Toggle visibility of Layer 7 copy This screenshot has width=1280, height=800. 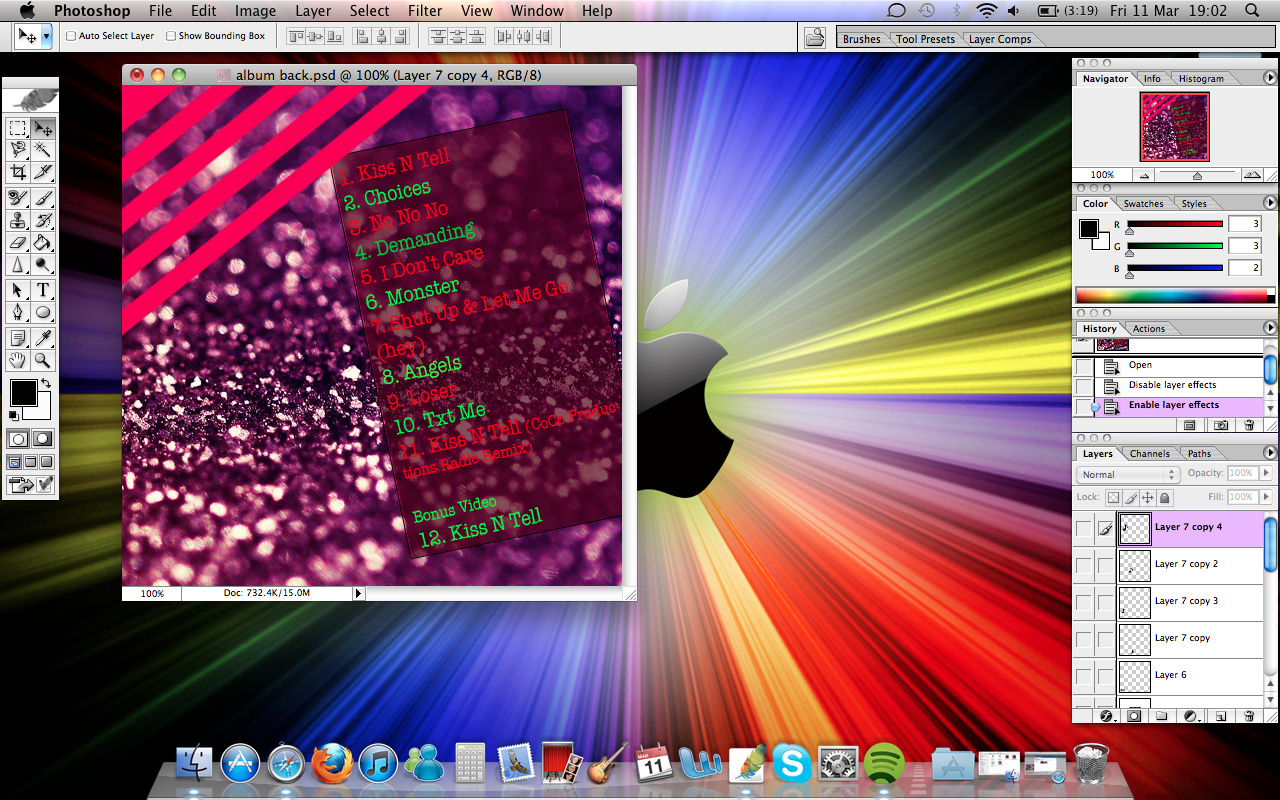click(x=1084, y=639)
